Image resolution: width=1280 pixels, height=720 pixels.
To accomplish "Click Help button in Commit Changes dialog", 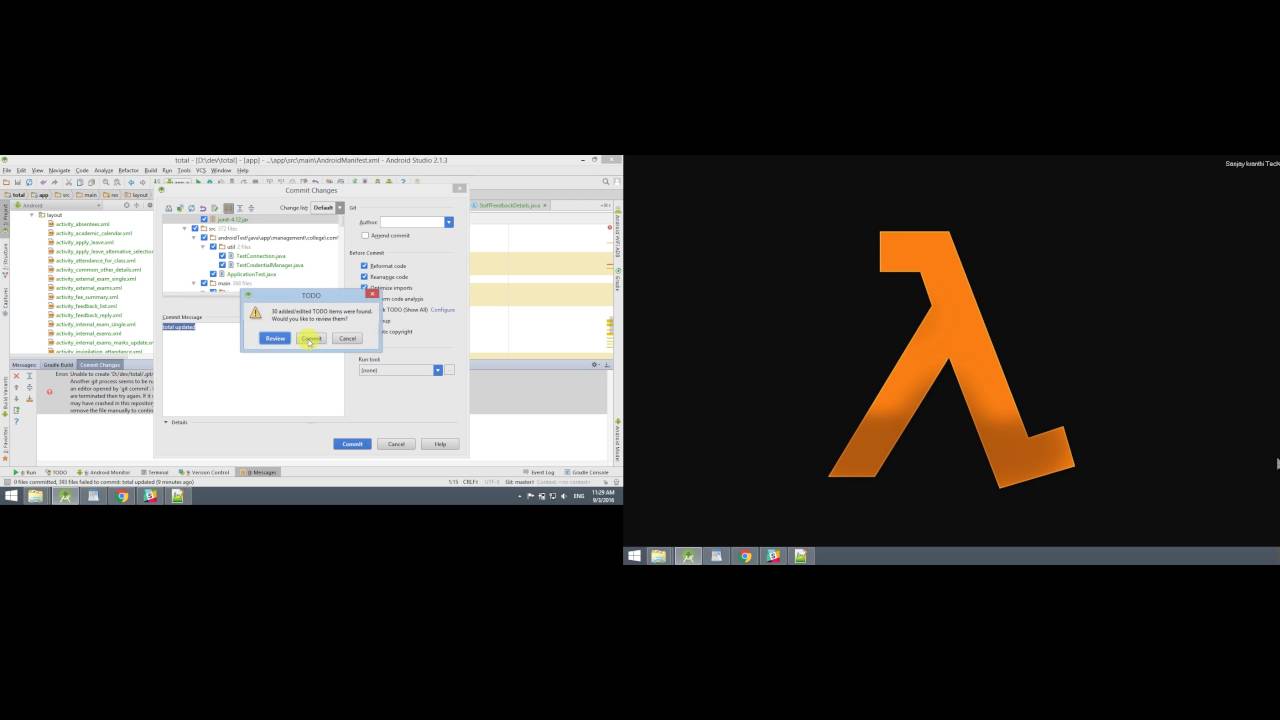I will [440, 444].
